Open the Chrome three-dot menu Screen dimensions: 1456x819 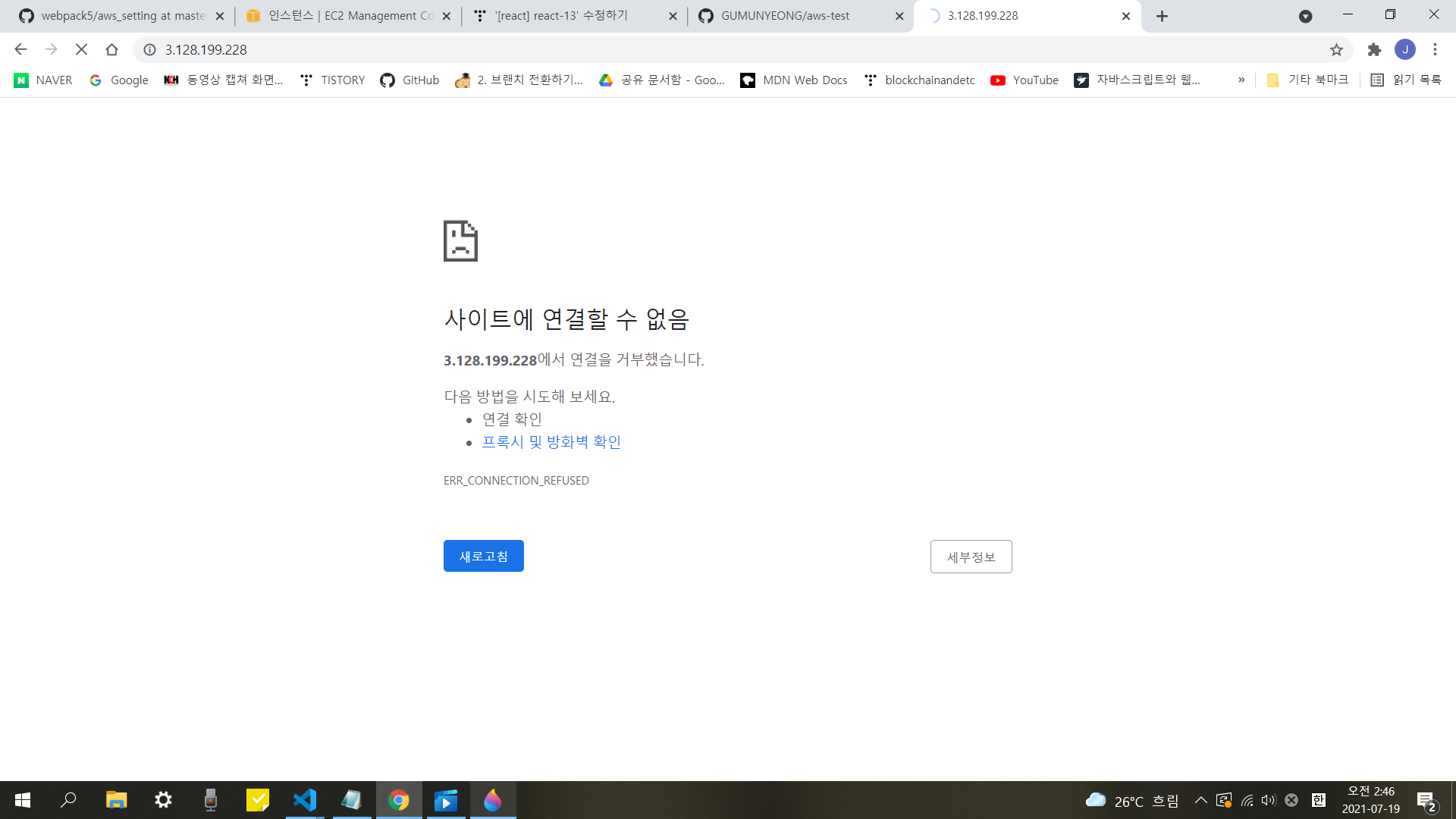(x=1435, y=49)
